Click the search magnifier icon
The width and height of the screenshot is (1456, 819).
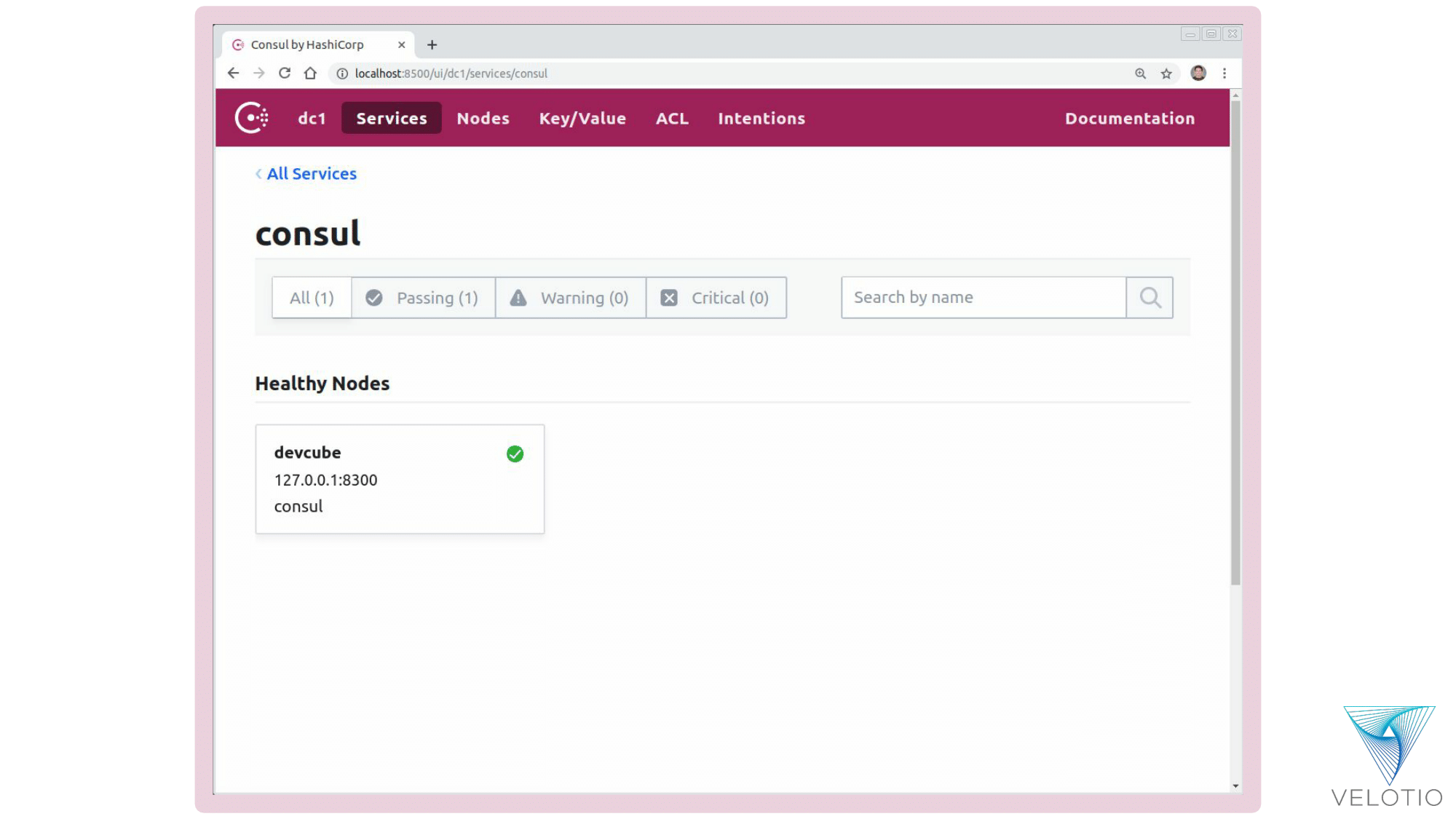point(1150,297)
